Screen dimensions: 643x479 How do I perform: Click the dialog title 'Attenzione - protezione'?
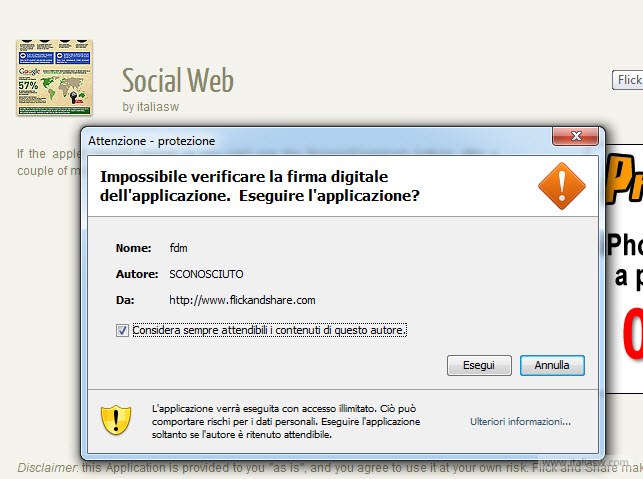point(151,141)
